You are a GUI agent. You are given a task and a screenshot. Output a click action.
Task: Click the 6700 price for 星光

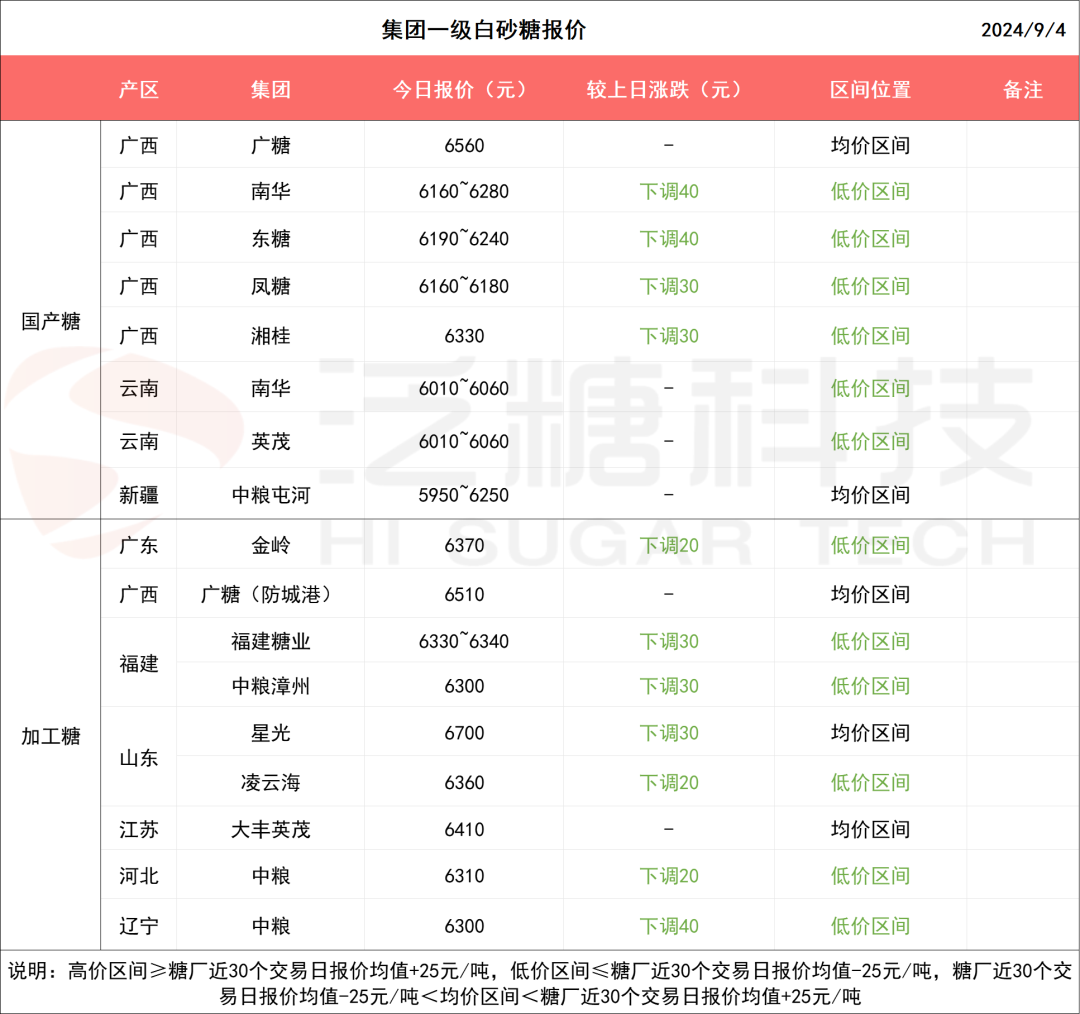coord(464,733)
